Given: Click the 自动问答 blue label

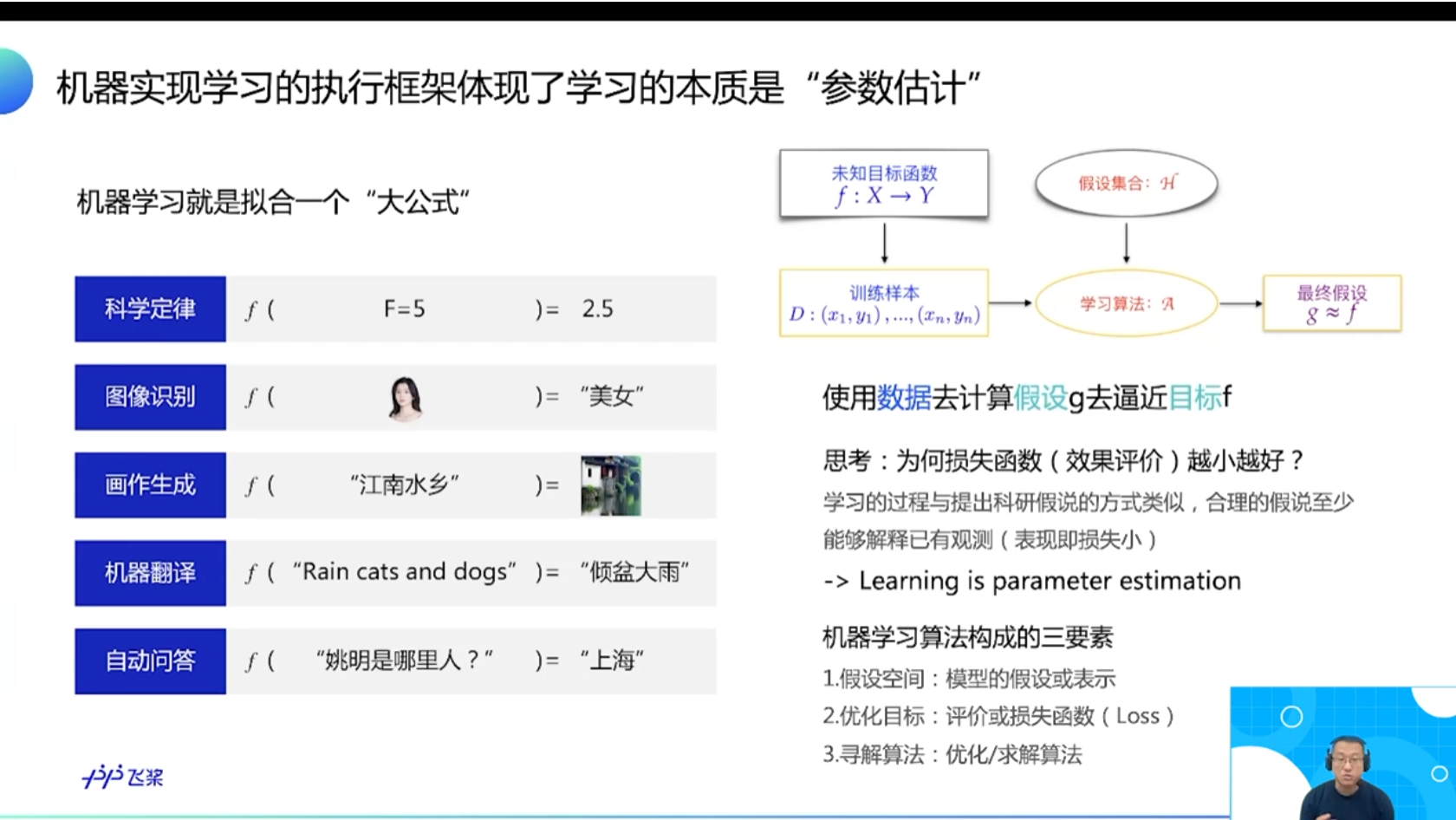Looking at the screenshot, I should coord(150,661).
